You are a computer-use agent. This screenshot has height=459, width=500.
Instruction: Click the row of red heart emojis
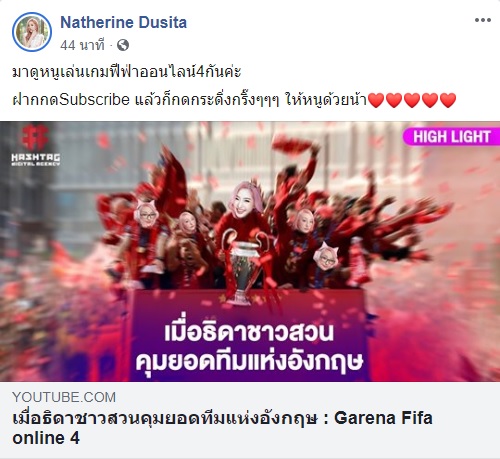(x=412, y=100)
